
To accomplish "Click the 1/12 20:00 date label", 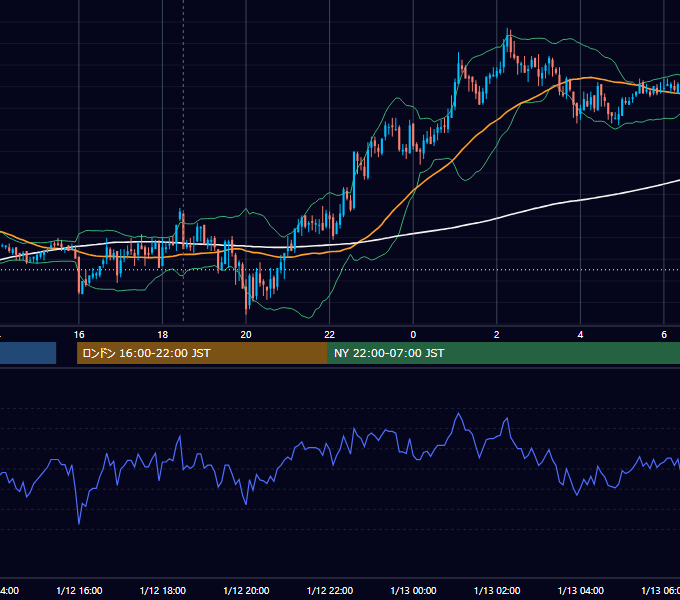I will click(x=246, y=590).
